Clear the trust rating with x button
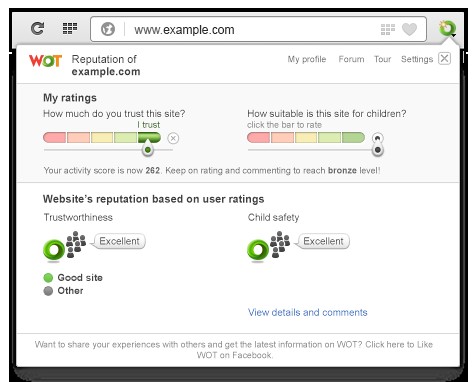 173,138
